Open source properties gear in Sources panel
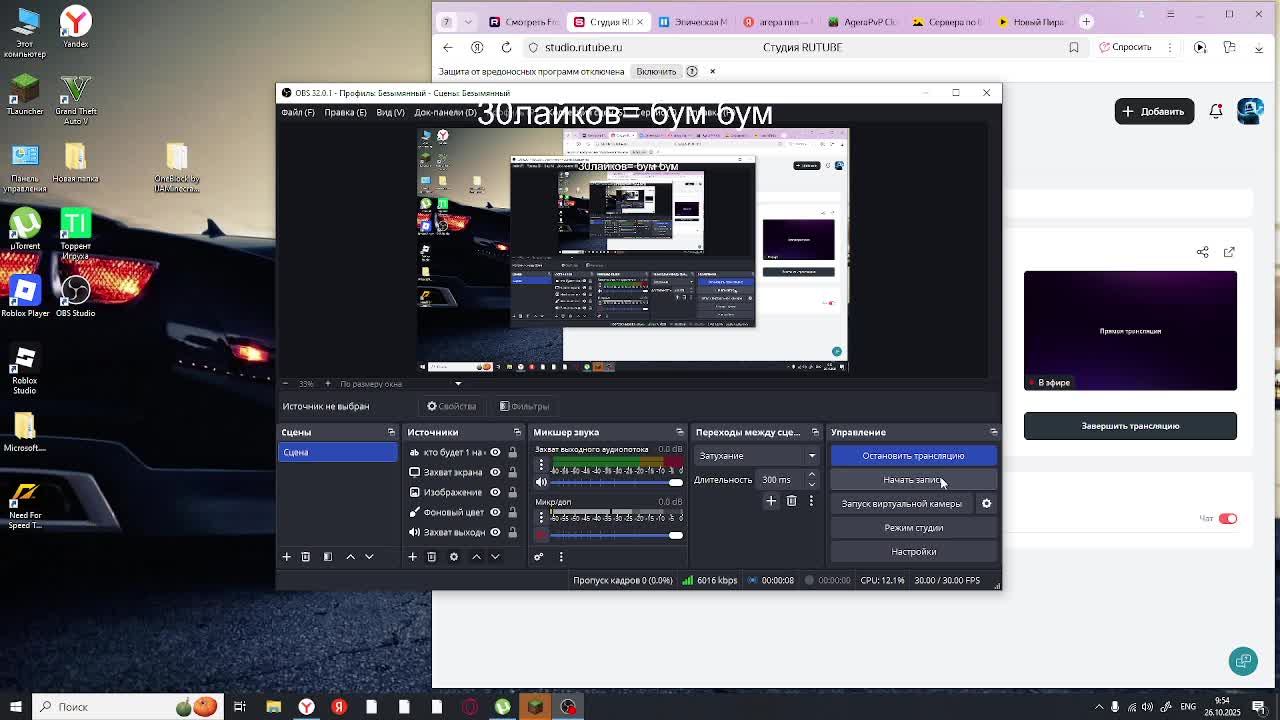 tap(454, 557)
